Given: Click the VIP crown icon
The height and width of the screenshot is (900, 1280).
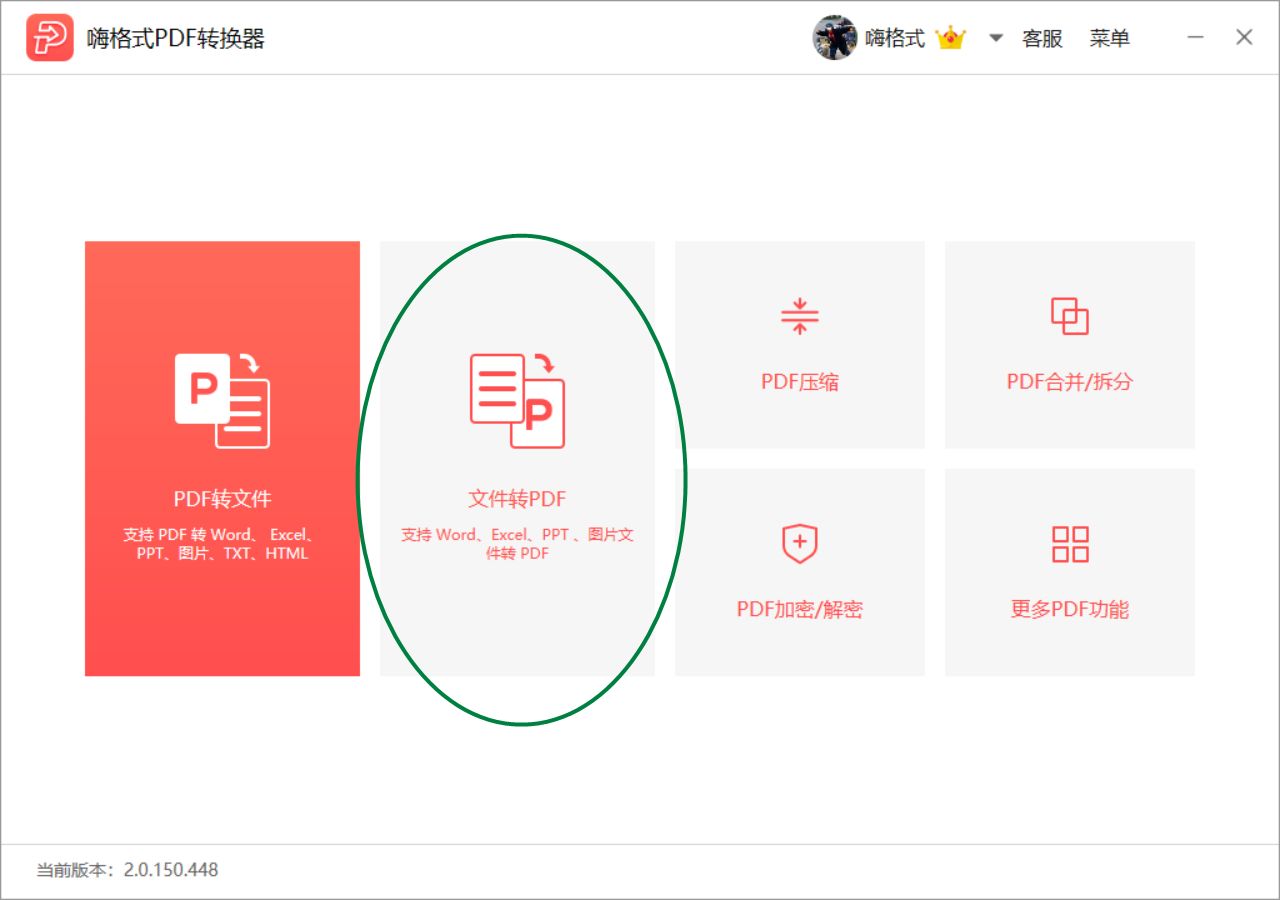Looking at the screenshot, I should (x=950, y=37).
